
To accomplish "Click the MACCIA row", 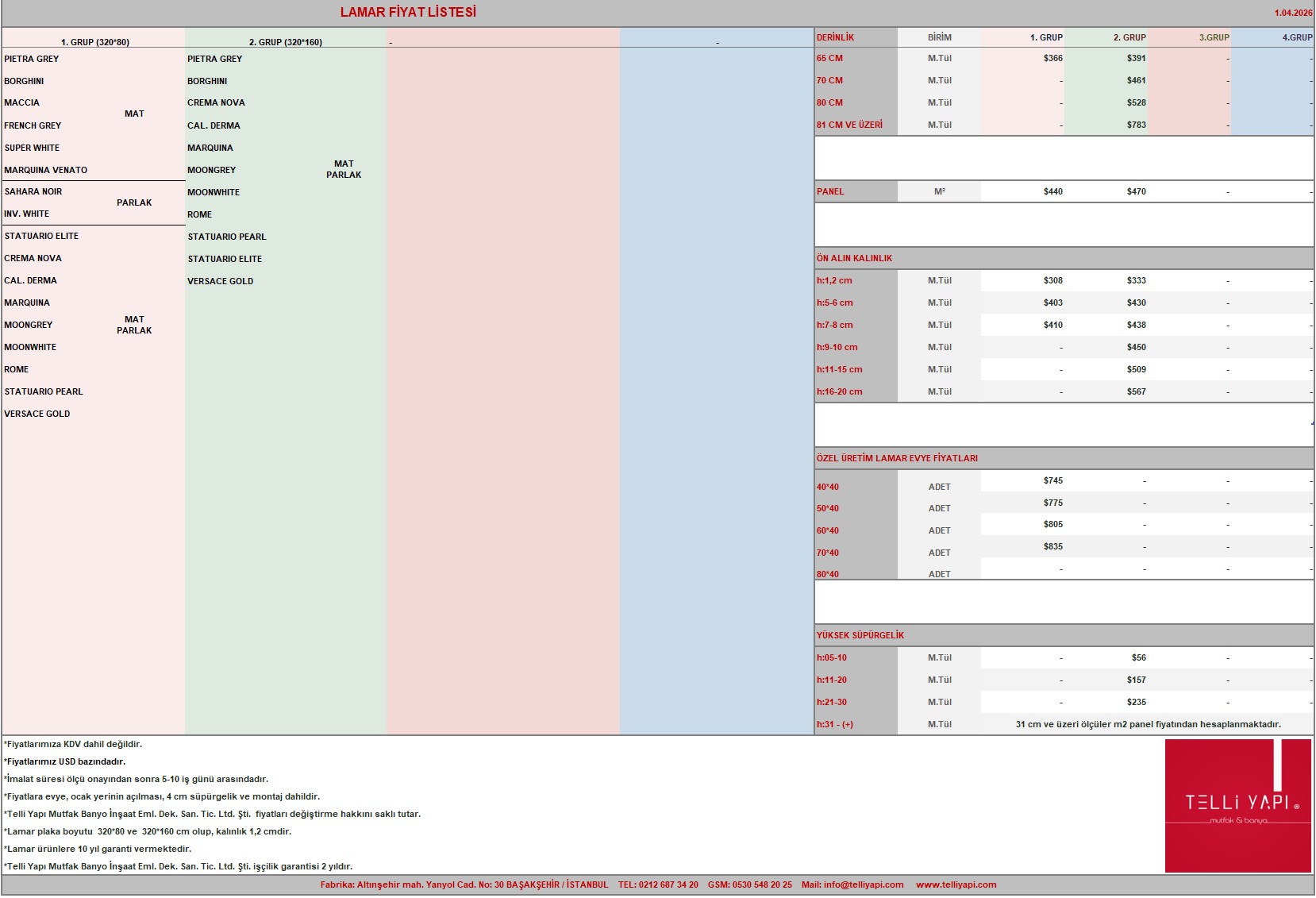I will [x=21, y=102].
